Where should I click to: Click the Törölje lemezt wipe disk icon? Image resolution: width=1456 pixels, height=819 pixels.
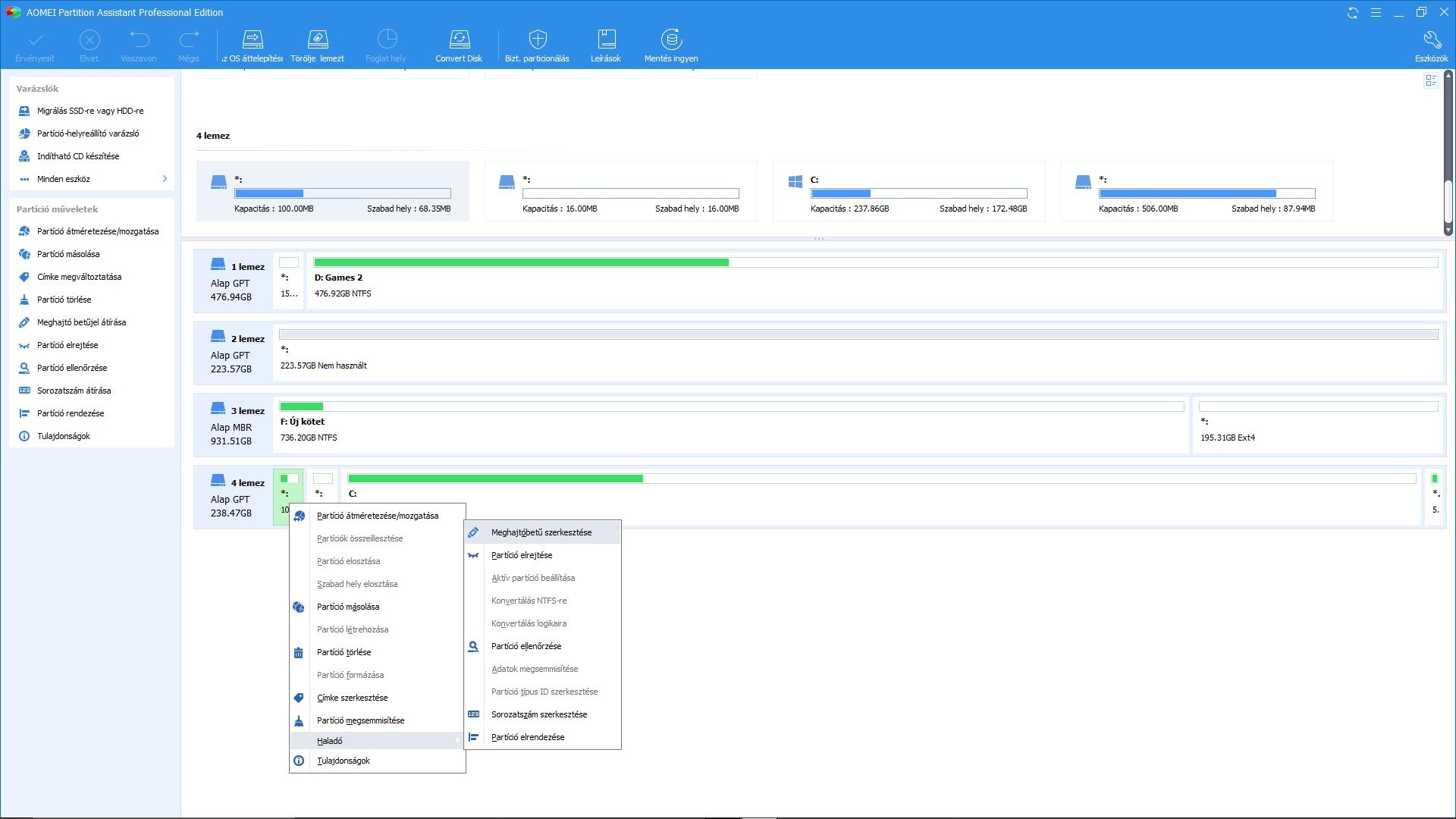[x=318, y=39]
